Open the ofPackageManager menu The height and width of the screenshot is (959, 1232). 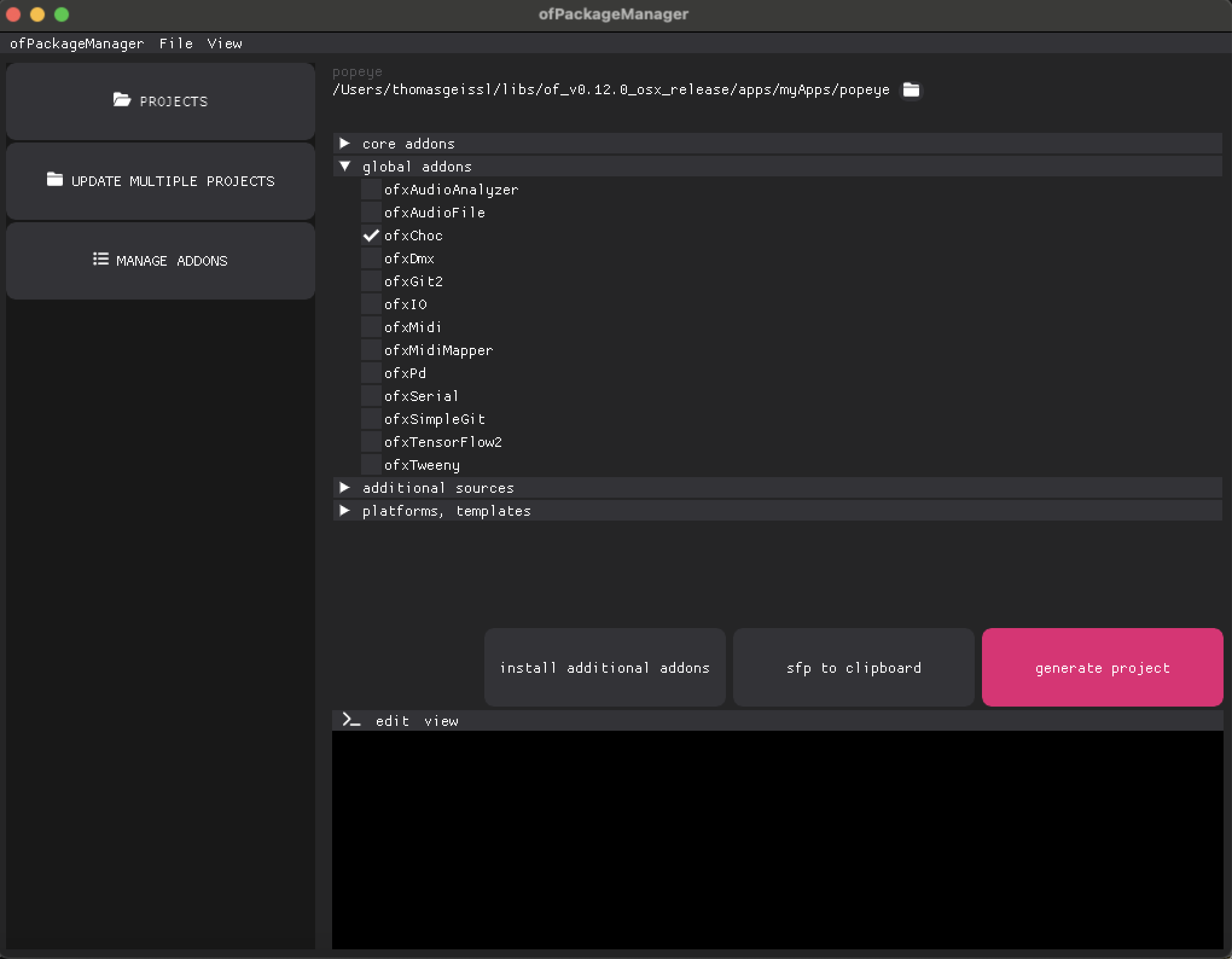coord(77,43)
